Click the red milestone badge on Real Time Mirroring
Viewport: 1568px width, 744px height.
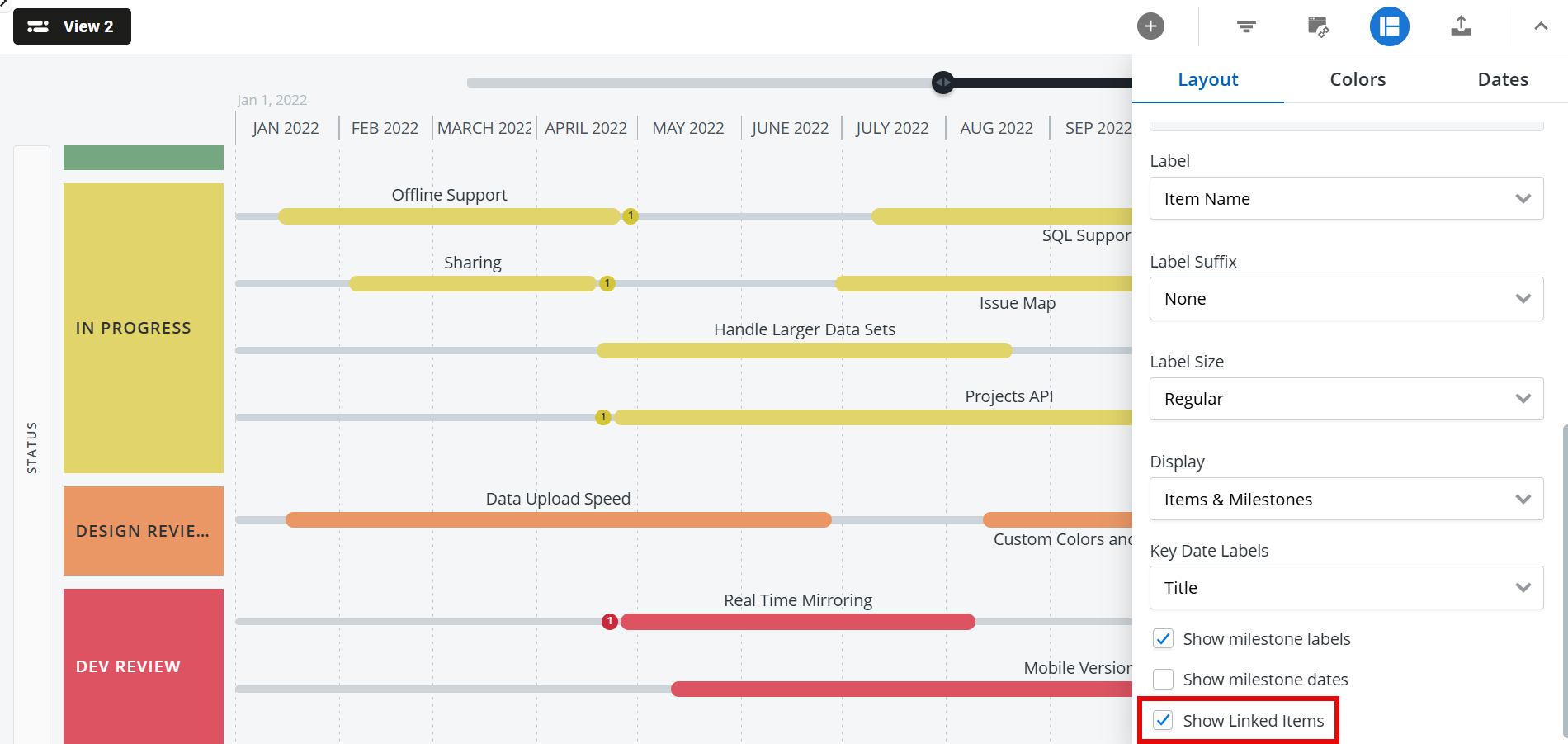point(610,622)
